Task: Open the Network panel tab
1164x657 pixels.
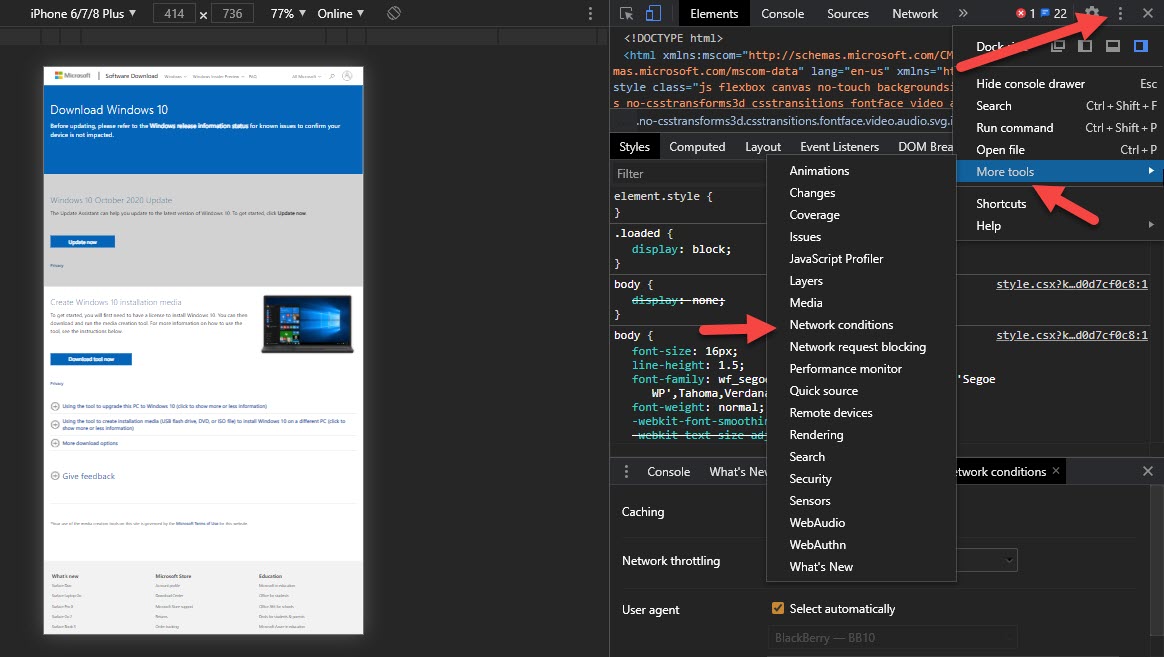Action: coord(914,14)
